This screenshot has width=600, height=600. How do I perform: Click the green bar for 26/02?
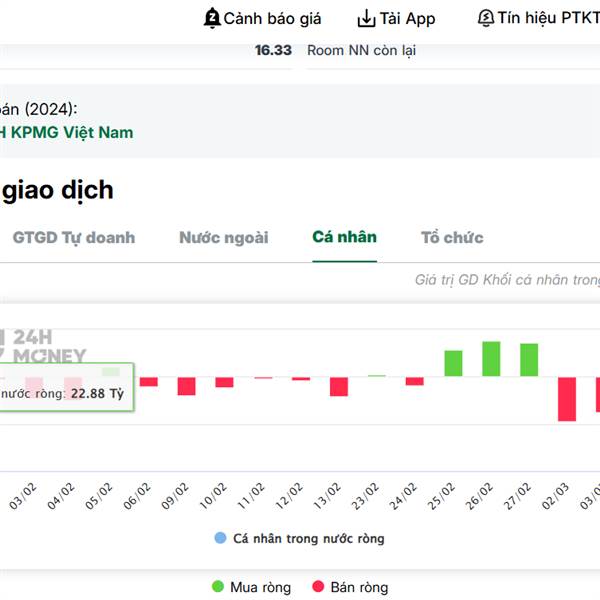coord(491,359)
